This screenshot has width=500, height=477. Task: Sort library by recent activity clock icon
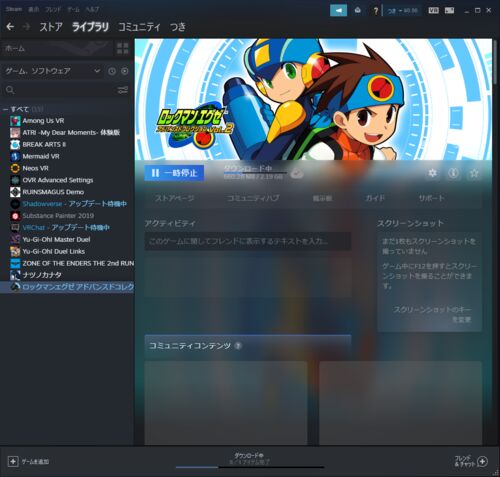pos(112,71)
